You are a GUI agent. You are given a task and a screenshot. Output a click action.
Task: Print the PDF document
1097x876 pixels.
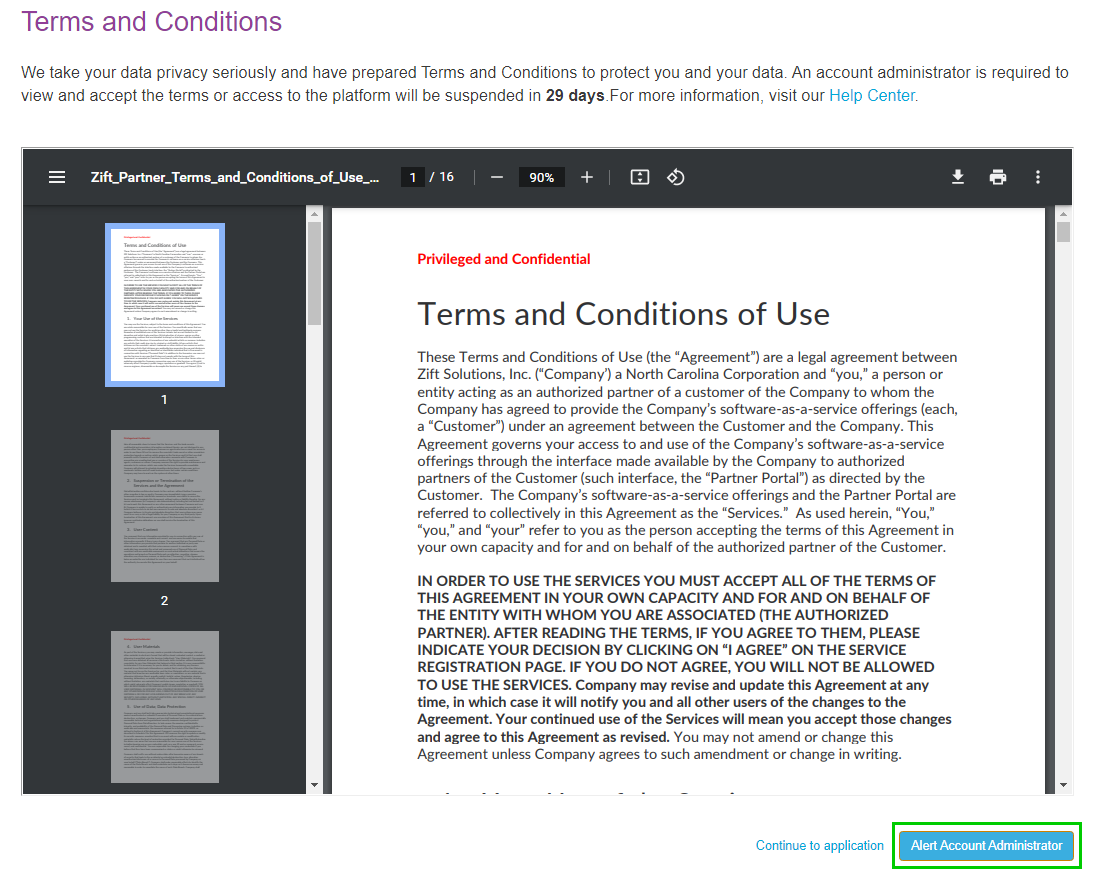click(x=998, y=177)
